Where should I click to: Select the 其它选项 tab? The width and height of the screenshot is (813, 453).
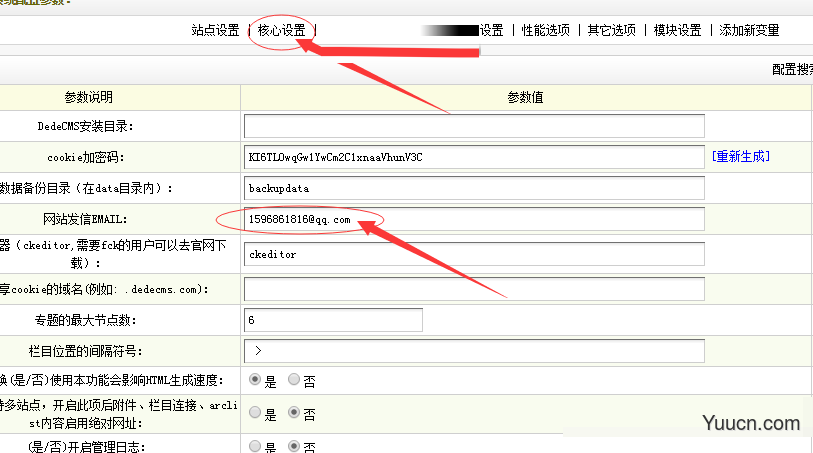tap(611, 30)
